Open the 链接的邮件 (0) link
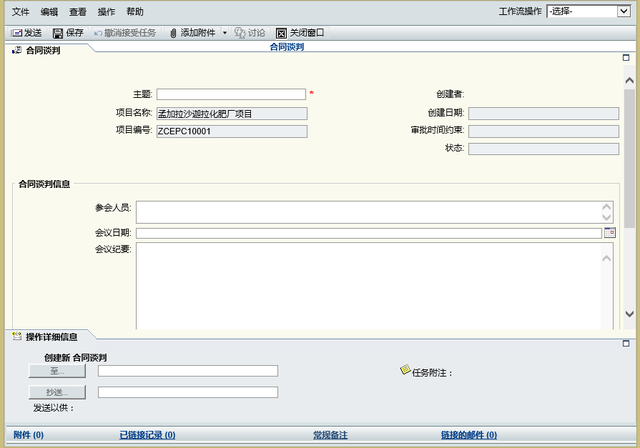Viewport: 640px width, 448px height. coord(469,435)
